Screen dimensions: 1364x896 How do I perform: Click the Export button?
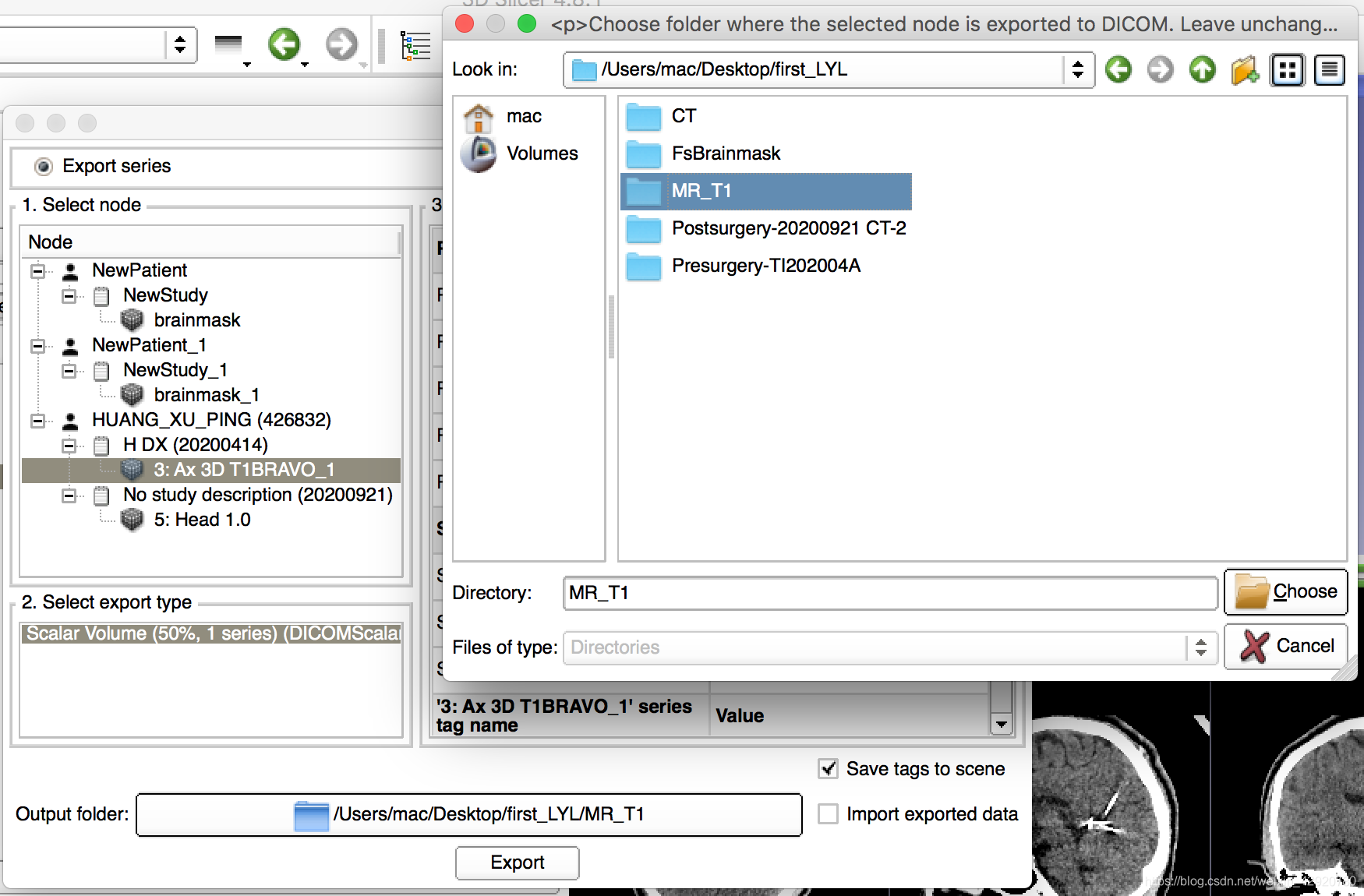tap(518, 862)
